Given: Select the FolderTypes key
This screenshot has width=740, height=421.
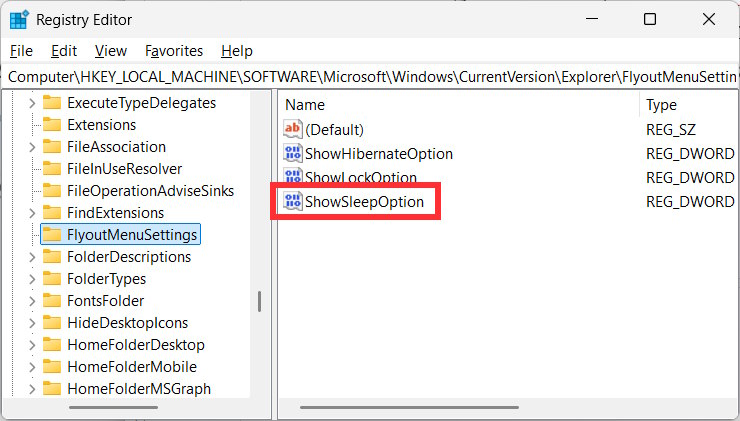Looking at the screenshot, I should (106, 279).
